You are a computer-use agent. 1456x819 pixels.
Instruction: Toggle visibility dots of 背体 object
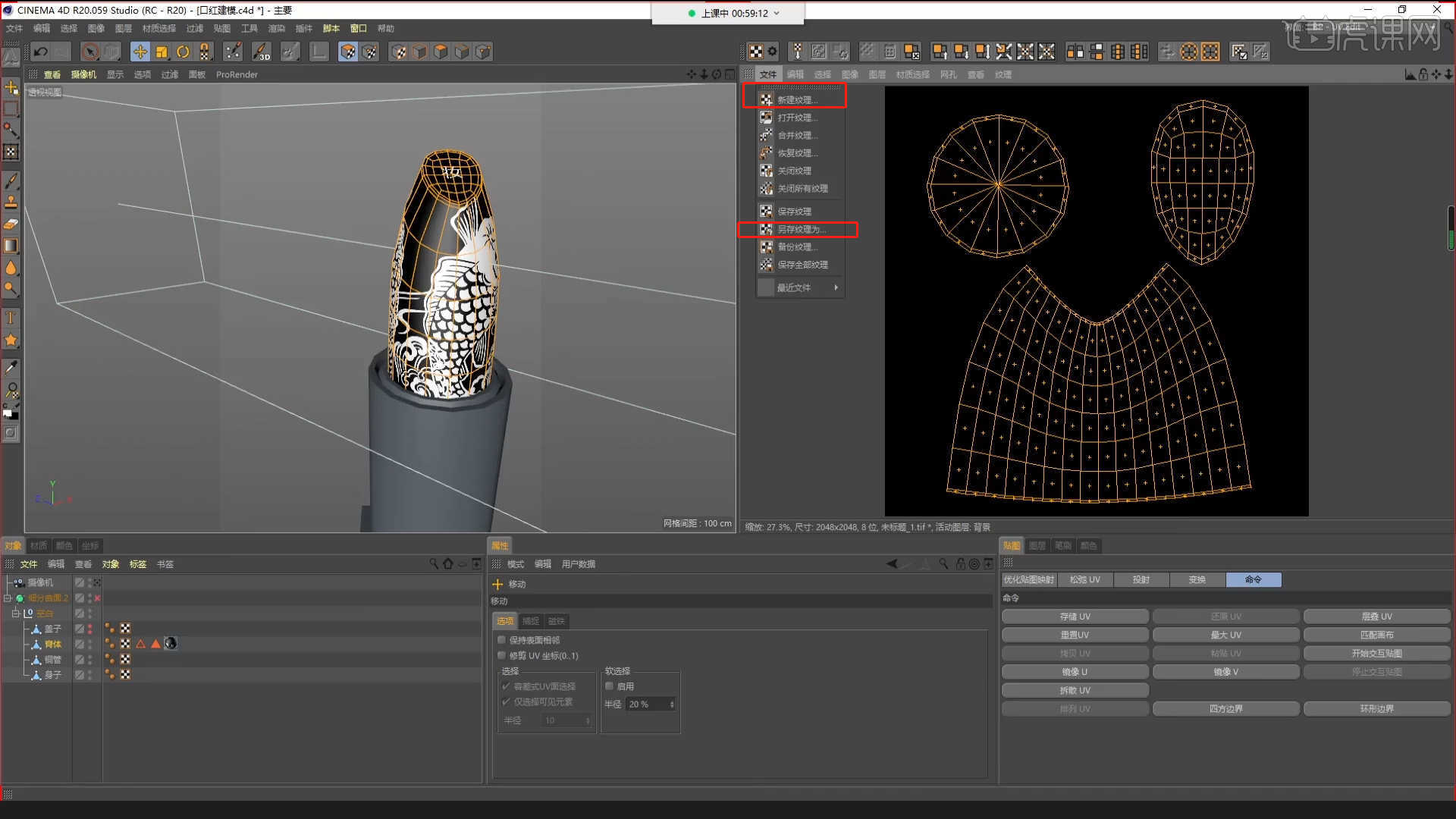[89, 644]
